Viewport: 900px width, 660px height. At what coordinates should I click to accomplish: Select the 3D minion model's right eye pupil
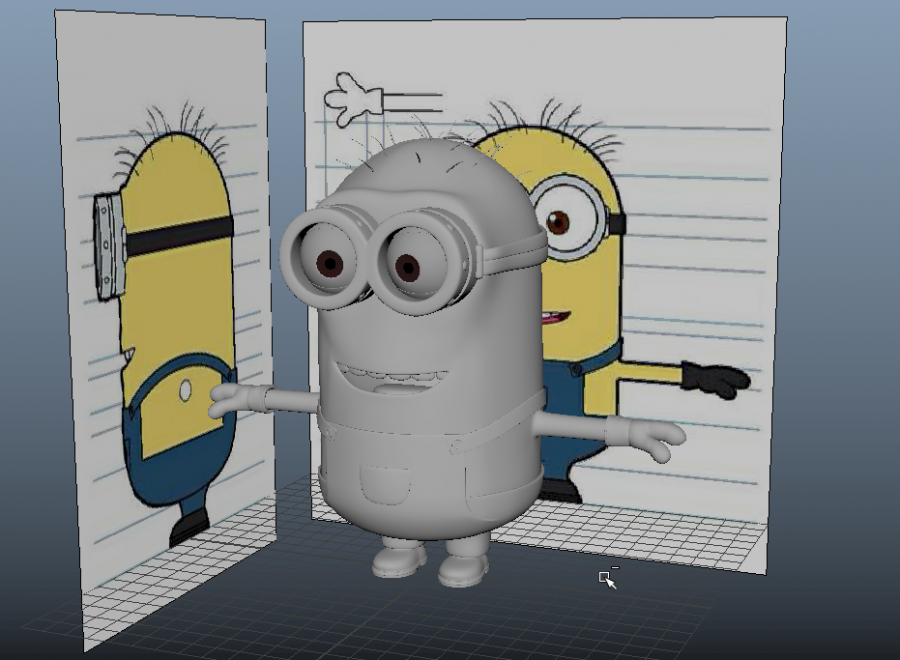coord(407,268)
